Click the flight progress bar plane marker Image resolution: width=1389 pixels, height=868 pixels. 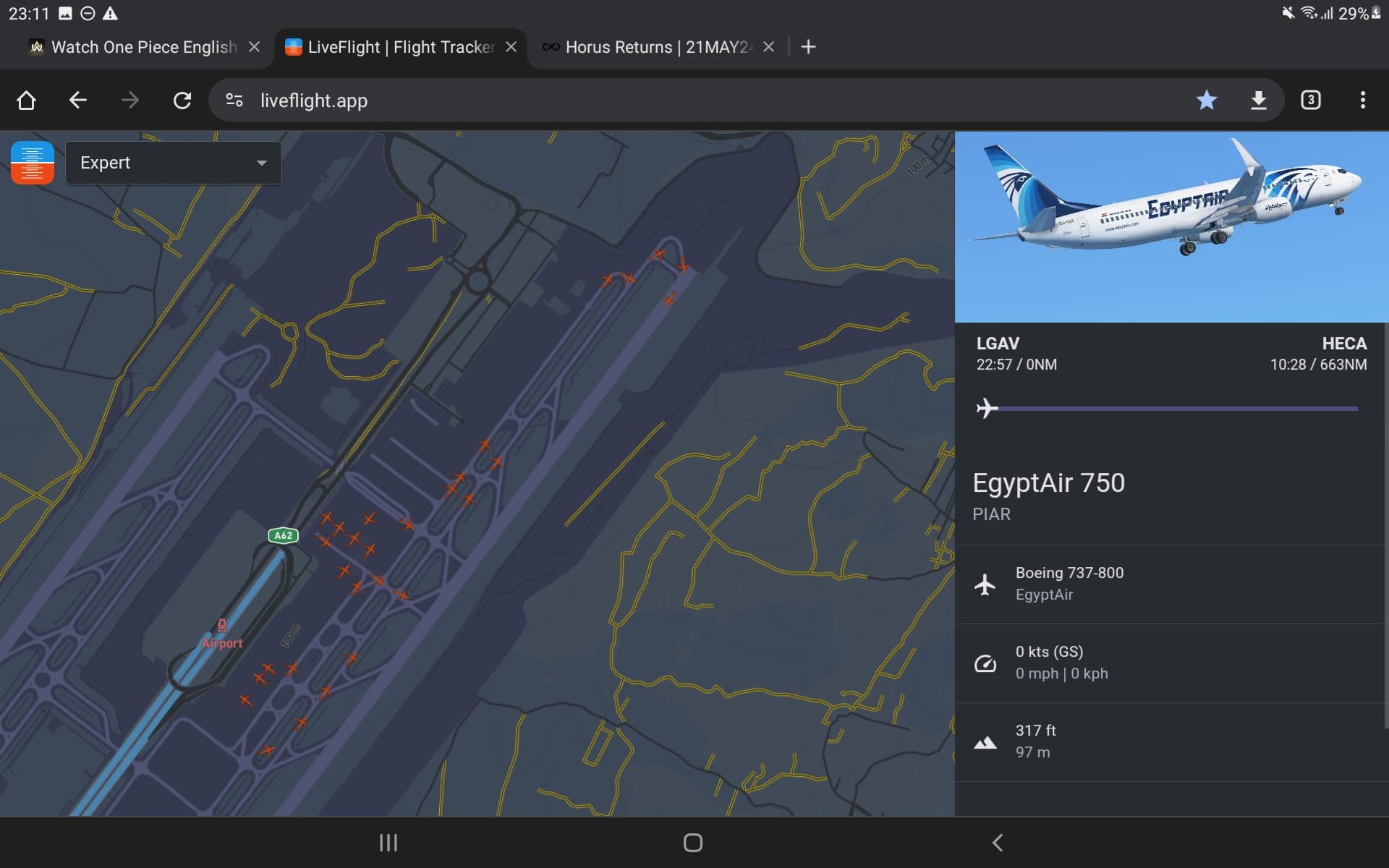[987, 409]
